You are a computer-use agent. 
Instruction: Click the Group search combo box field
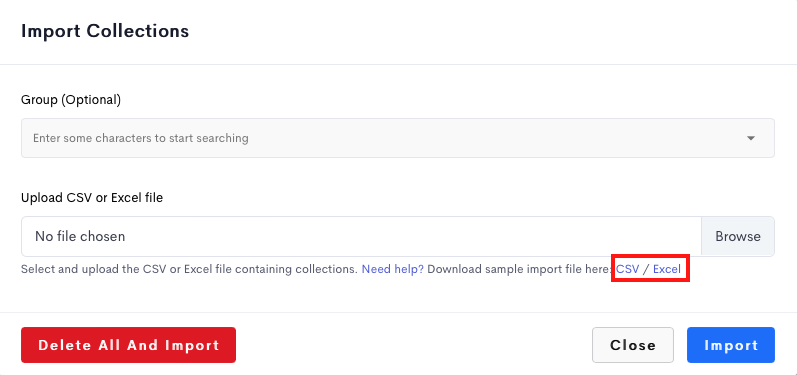tap(397, 138)
